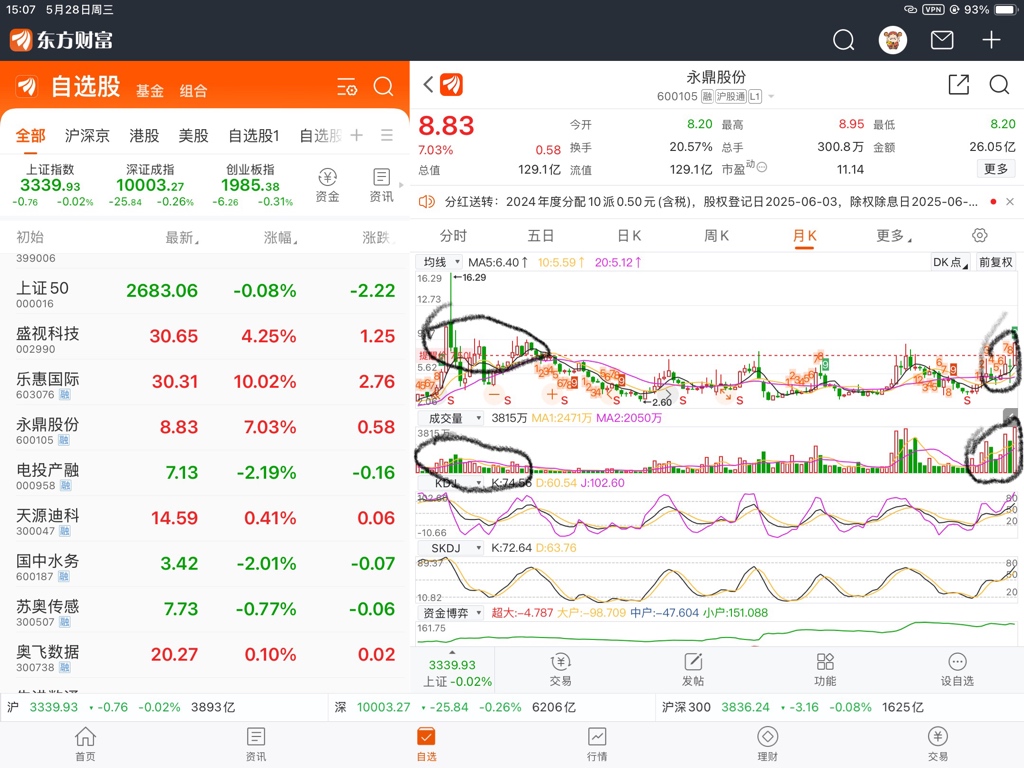Expand stock tags arrow next to L1

point(771,97)
